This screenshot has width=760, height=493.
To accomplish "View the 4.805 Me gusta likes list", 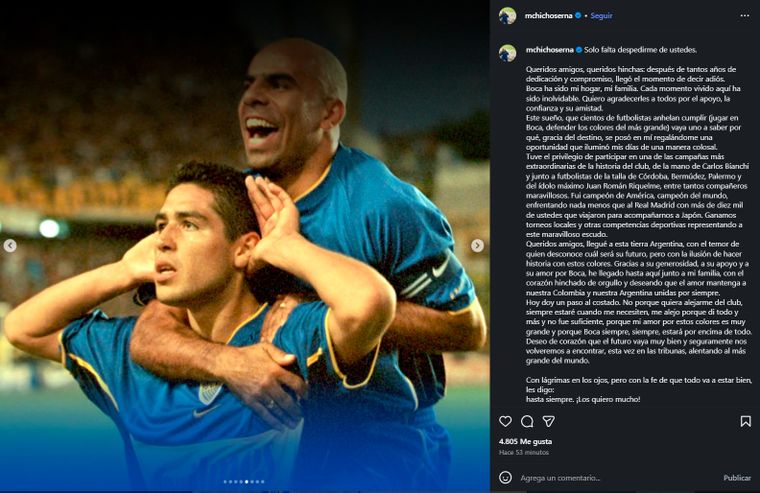I will [525, 442].
